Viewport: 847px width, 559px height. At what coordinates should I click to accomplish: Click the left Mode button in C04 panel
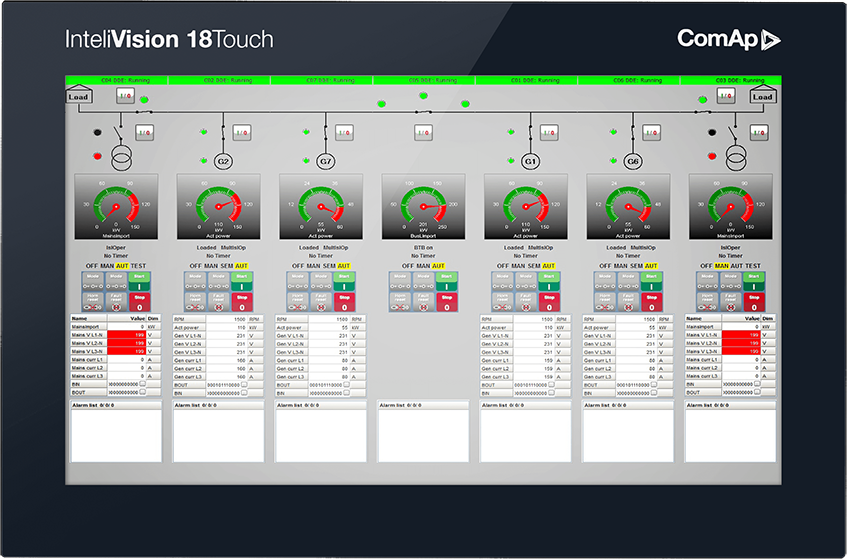pos(93,281)
